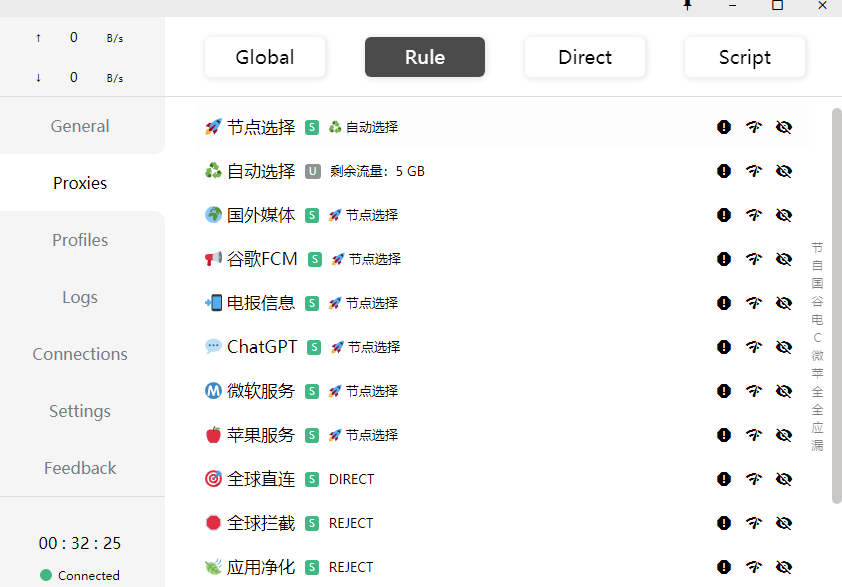Open the Settings page

click(x=79, y=410)
